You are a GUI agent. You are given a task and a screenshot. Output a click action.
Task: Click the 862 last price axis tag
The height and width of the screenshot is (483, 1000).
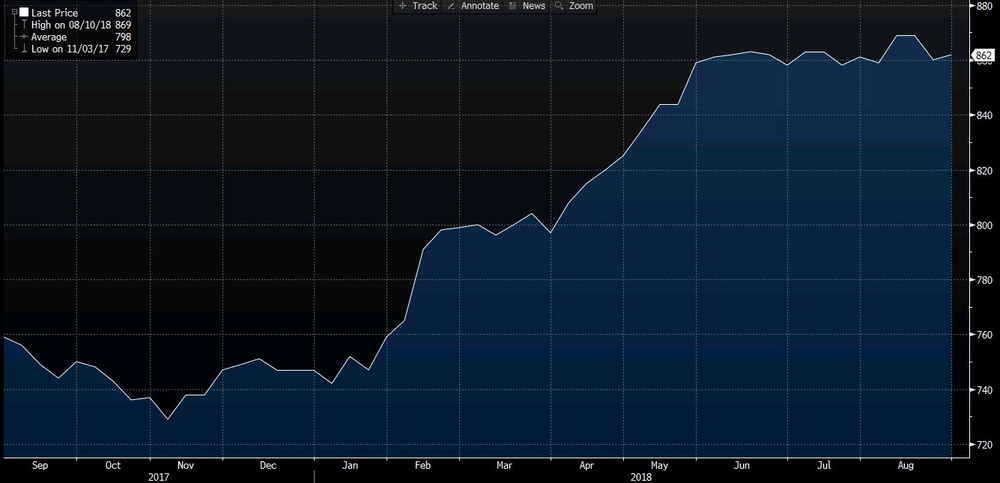(984, 56)
